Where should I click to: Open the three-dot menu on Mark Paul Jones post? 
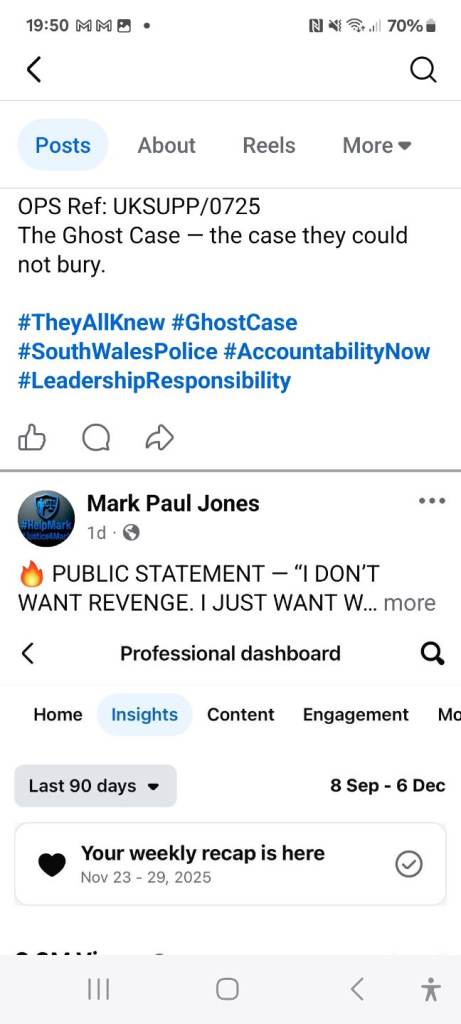pyautogui.click(x=432, y=502)
